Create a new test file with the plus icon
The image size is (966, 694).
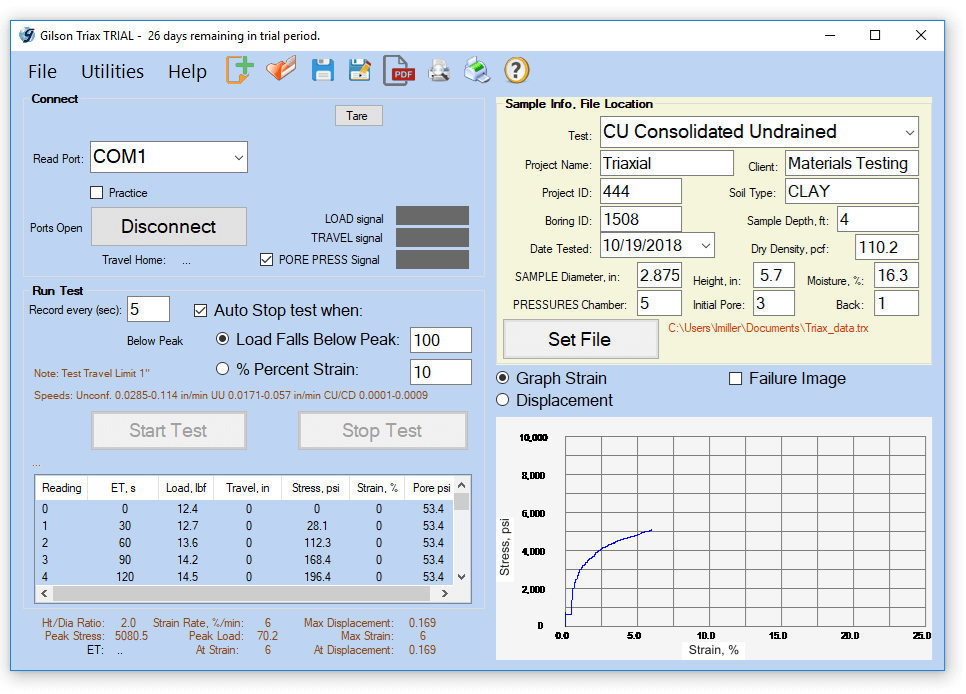[239, 70]
